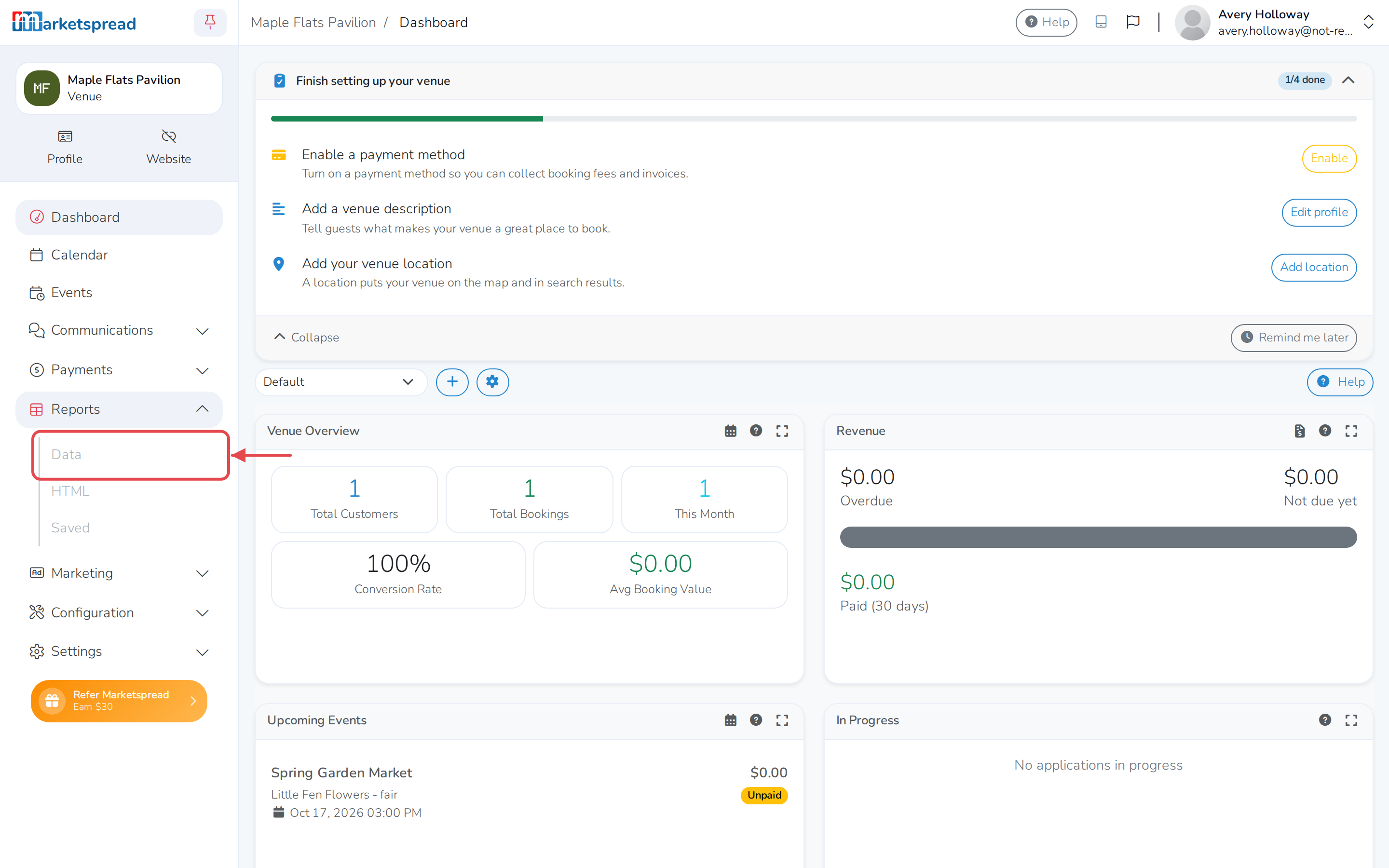The image size is (1389, 868).
Task: Click the Conversion Rate stat card
Action: pyautogui.click(x=398, y=575)
